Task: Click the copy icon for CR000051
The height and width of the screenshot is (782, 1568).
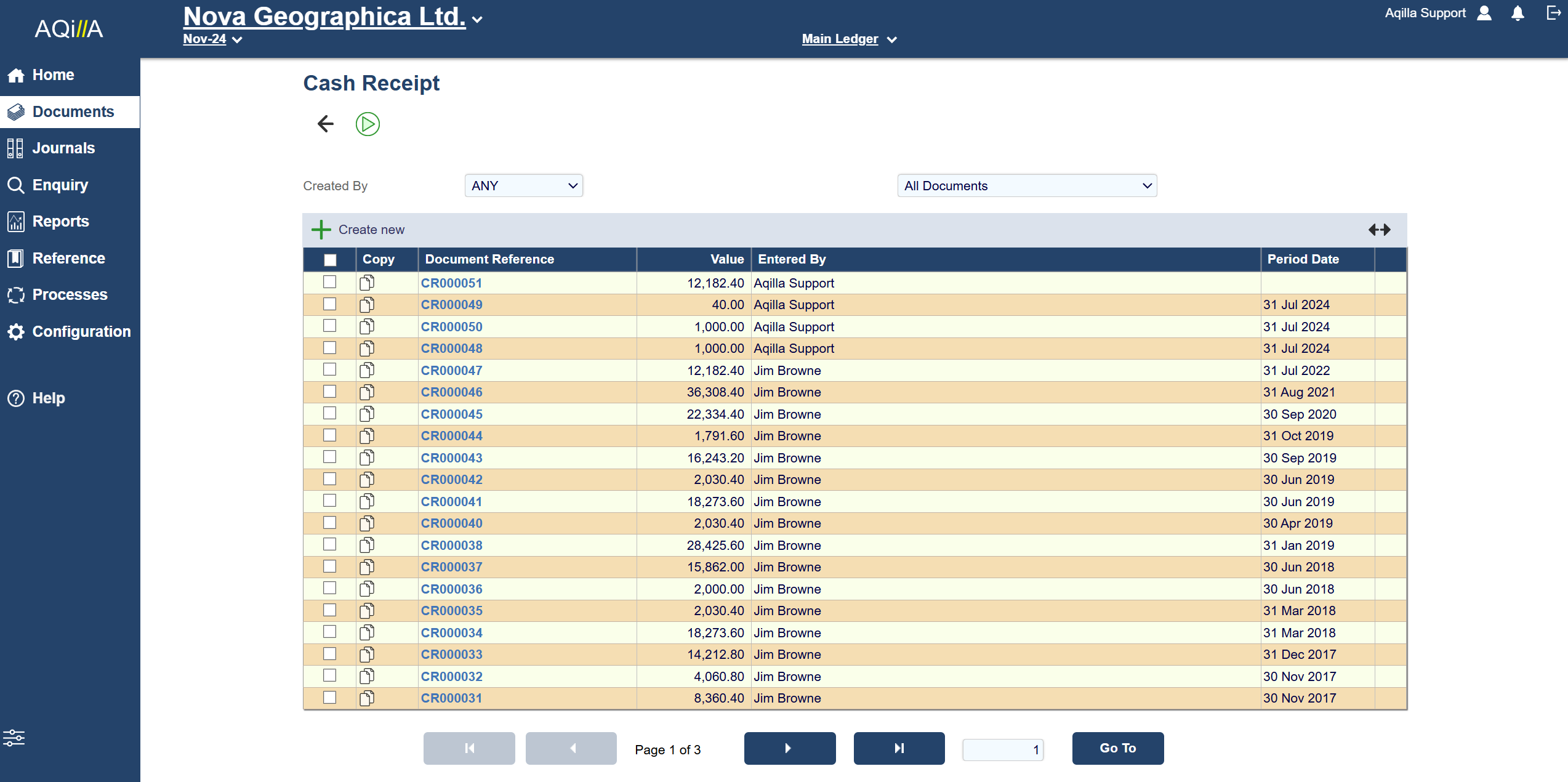Action: [367, 283]
